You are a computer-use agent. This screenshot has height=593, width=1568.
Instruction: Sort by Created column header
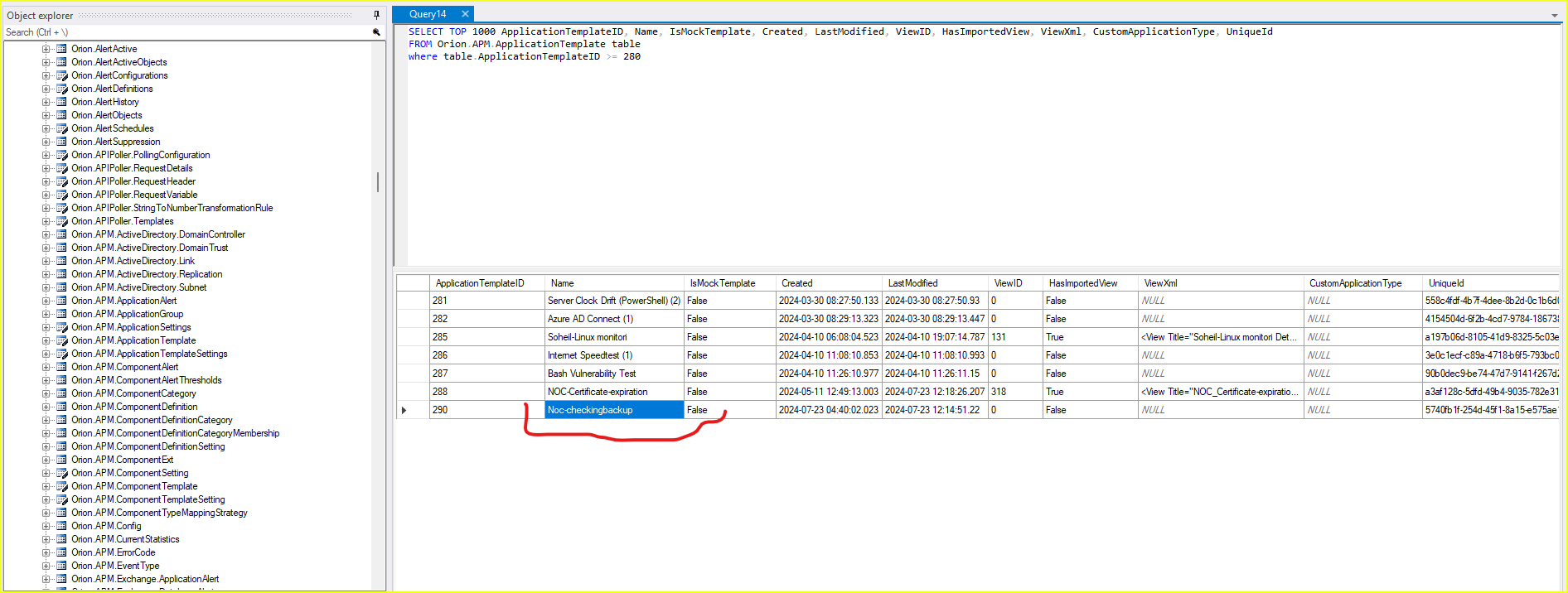(x=829, y=283)
